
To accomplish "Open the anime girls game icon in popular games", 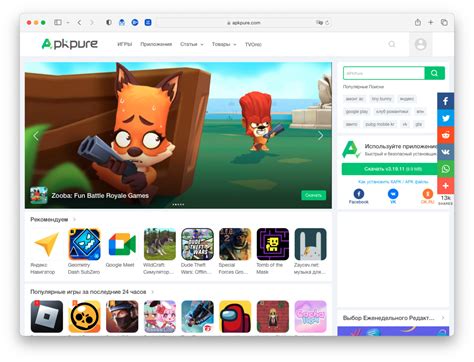I will 160,316.
